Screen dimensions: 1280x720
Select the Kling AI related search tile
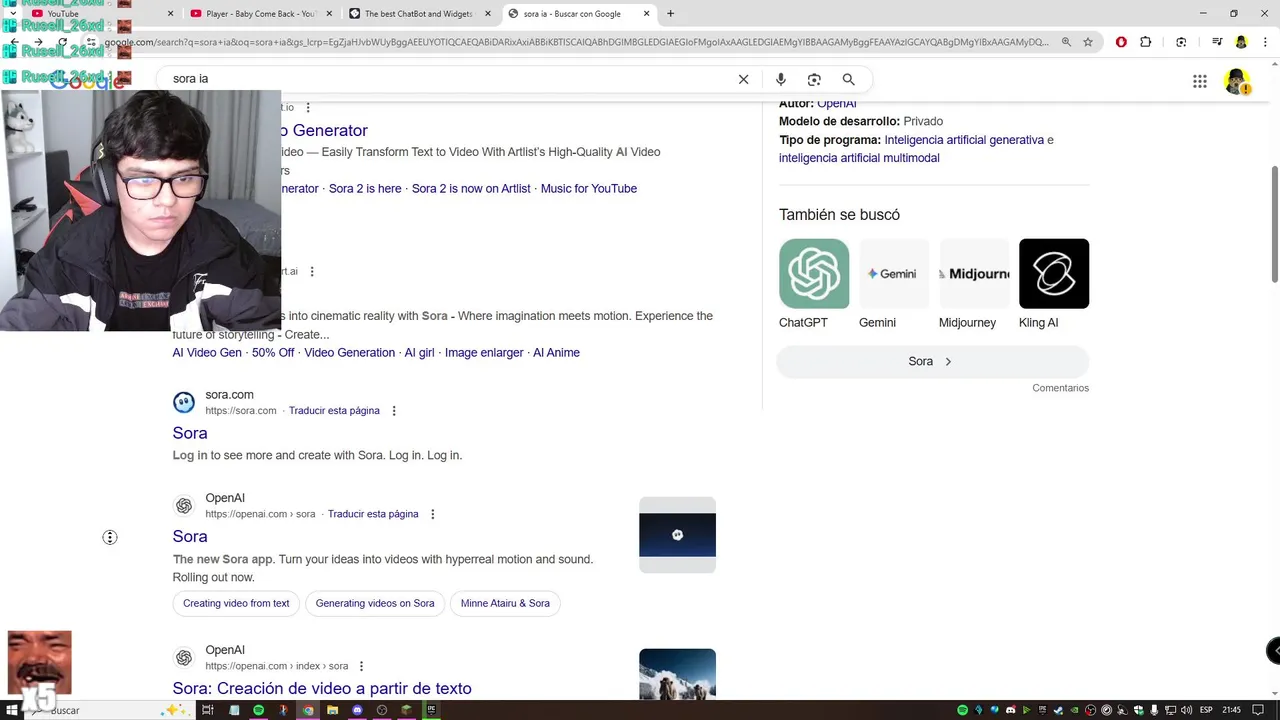1054,284
